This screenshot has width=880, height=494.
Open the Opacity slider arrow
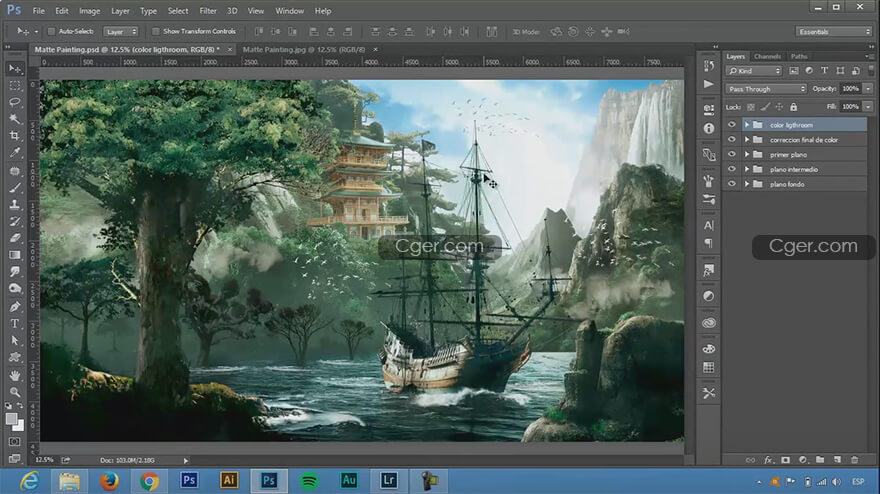pyautogui.click(x=868, y=89)
